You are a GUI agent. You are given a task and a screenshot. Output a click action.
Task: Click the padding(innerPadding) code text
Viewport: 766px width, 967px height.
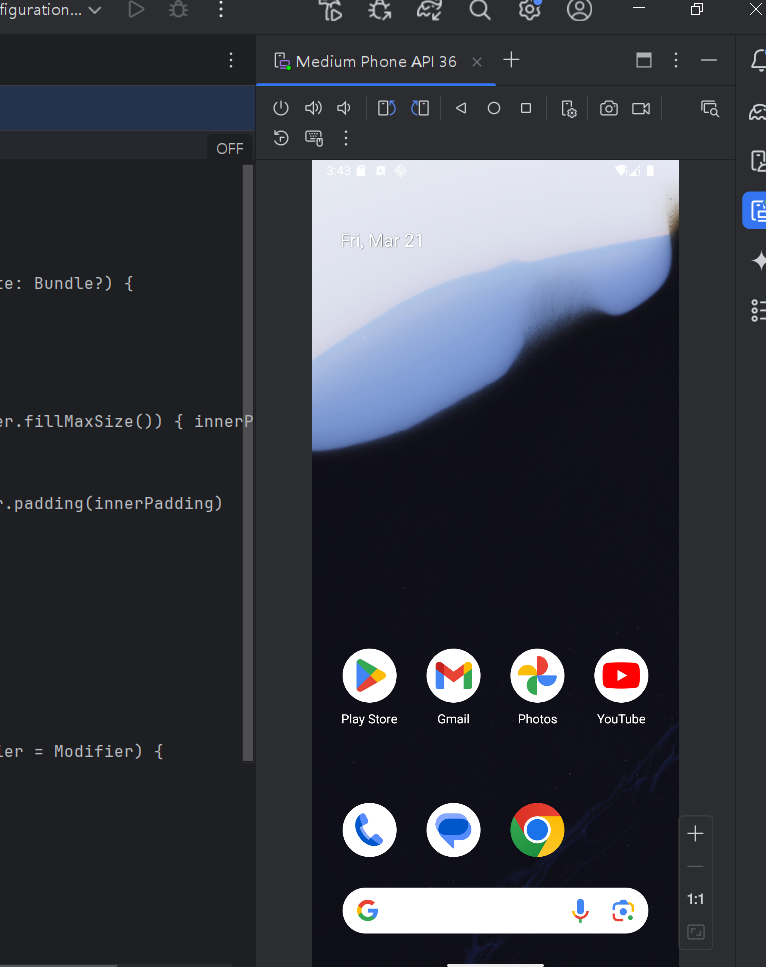[x=118, y=503]
